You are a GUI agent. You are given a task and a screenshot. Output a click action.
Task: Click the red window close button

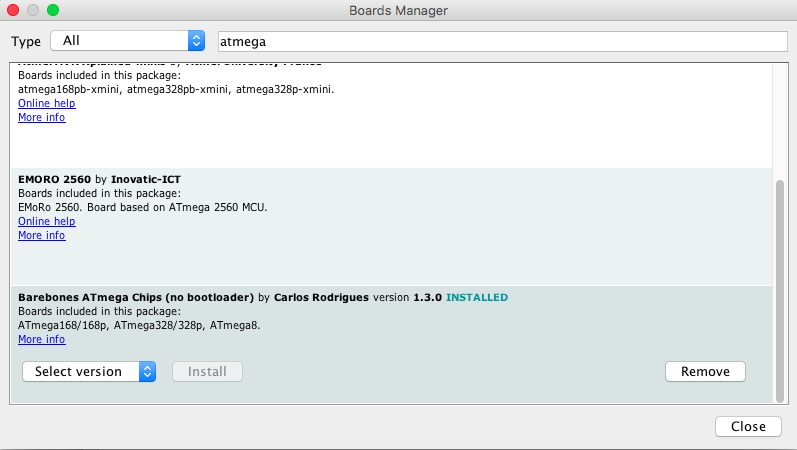[13, 10]
